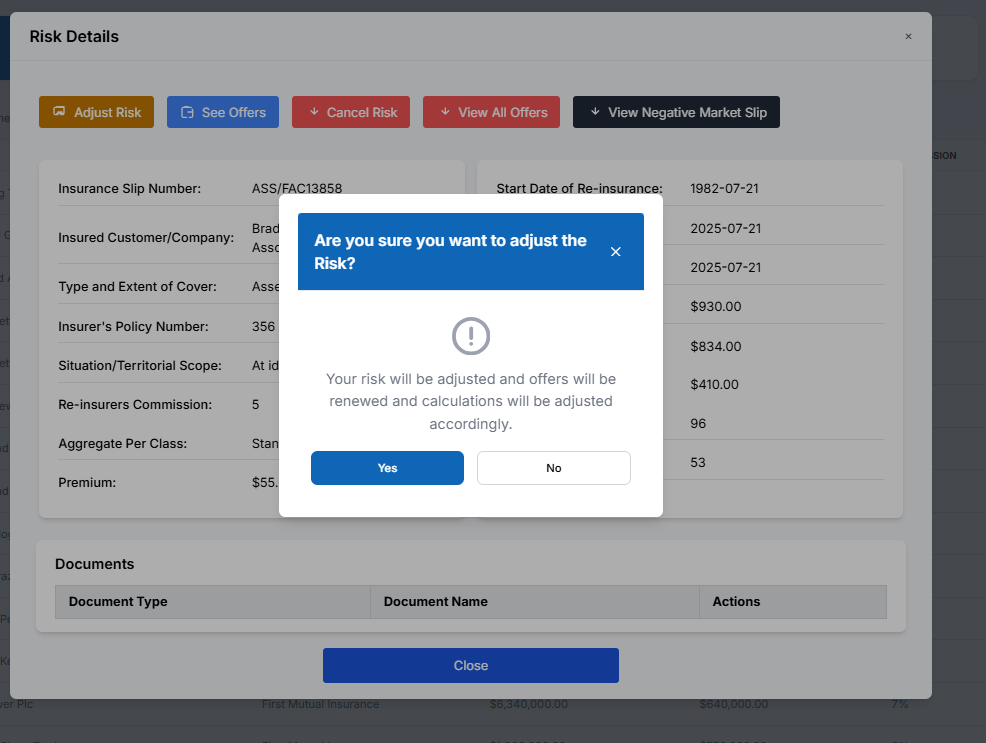Click the exclamation warning icon in dialog
This screenshot has height=743, width=986.
471,336
